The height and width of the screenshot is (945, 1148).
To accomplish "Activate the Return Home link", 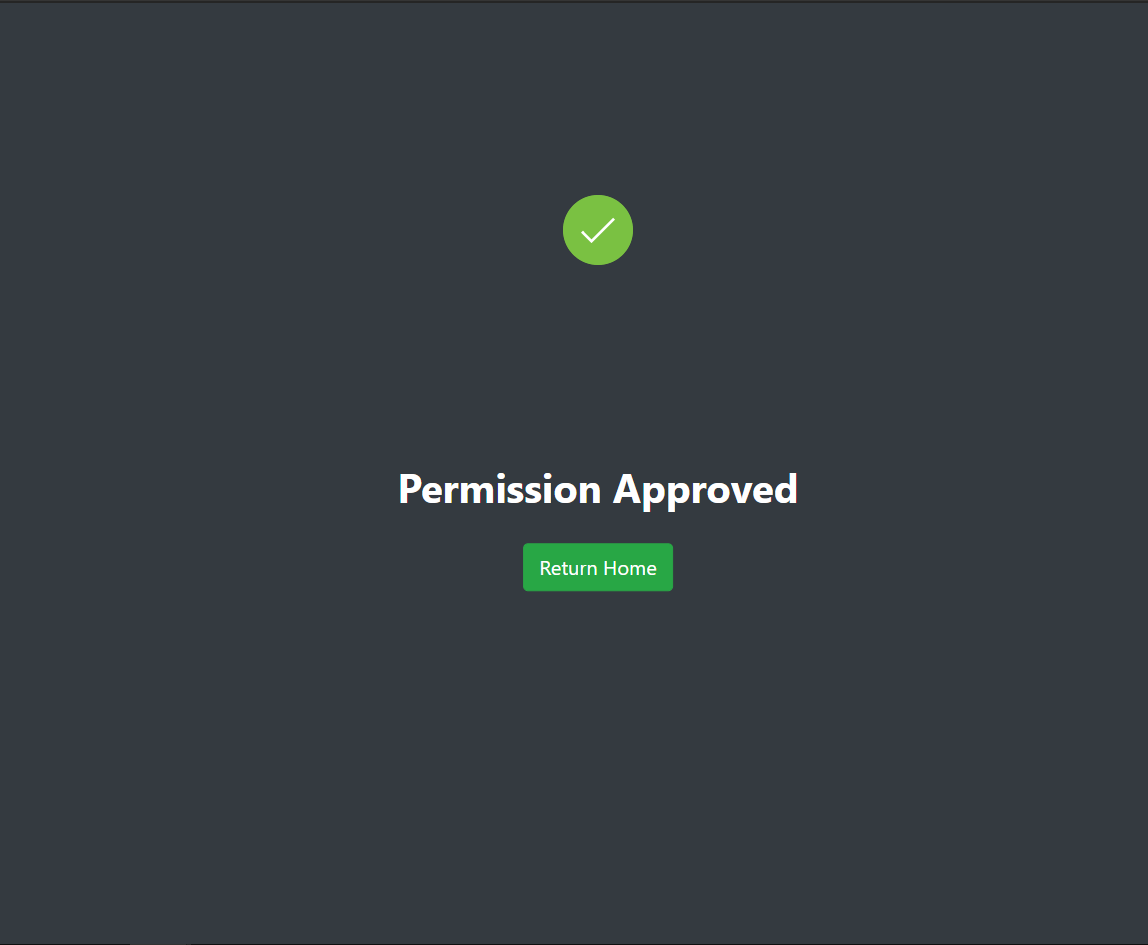I will click(x=597, y=567).
